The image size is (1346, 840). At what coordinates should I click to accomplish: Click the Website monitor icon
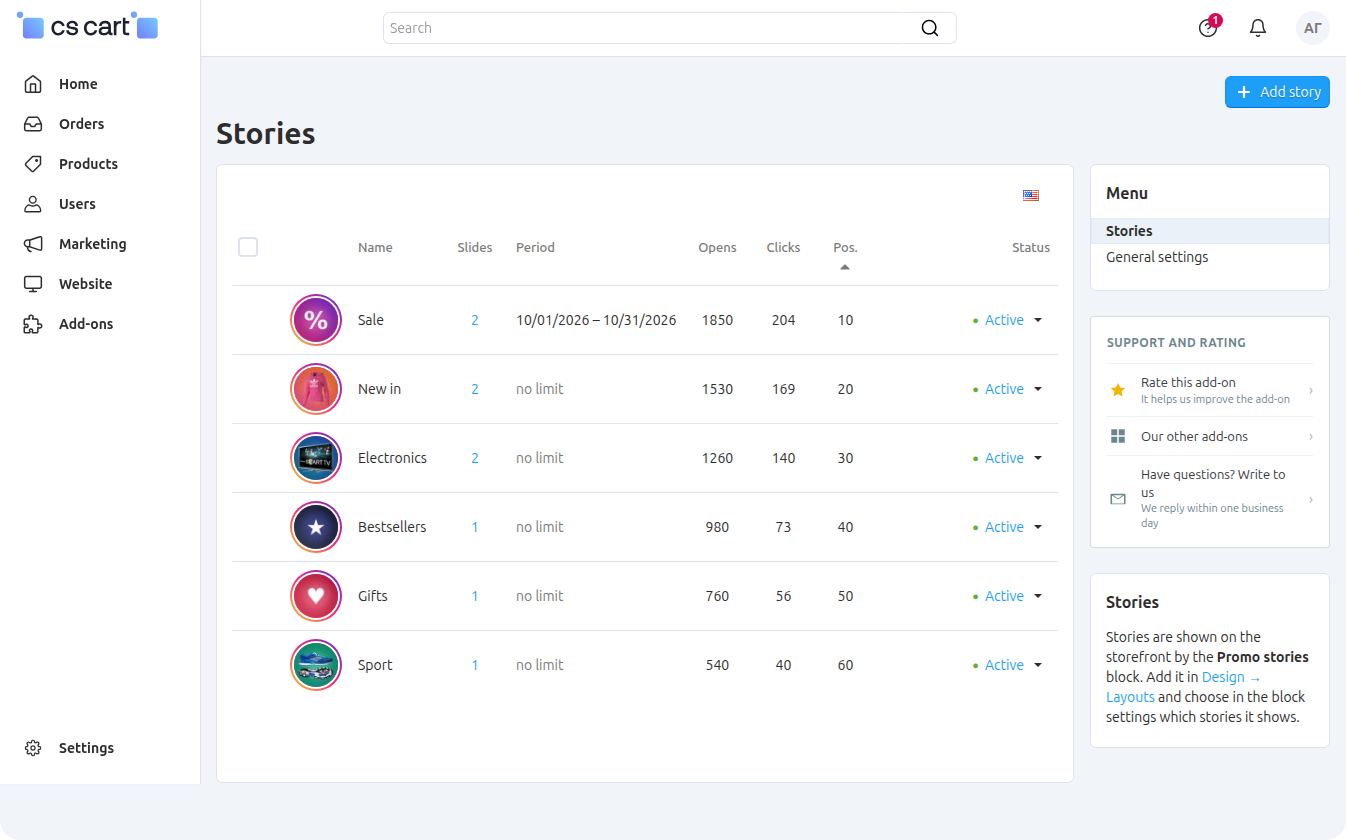point(33,284)
